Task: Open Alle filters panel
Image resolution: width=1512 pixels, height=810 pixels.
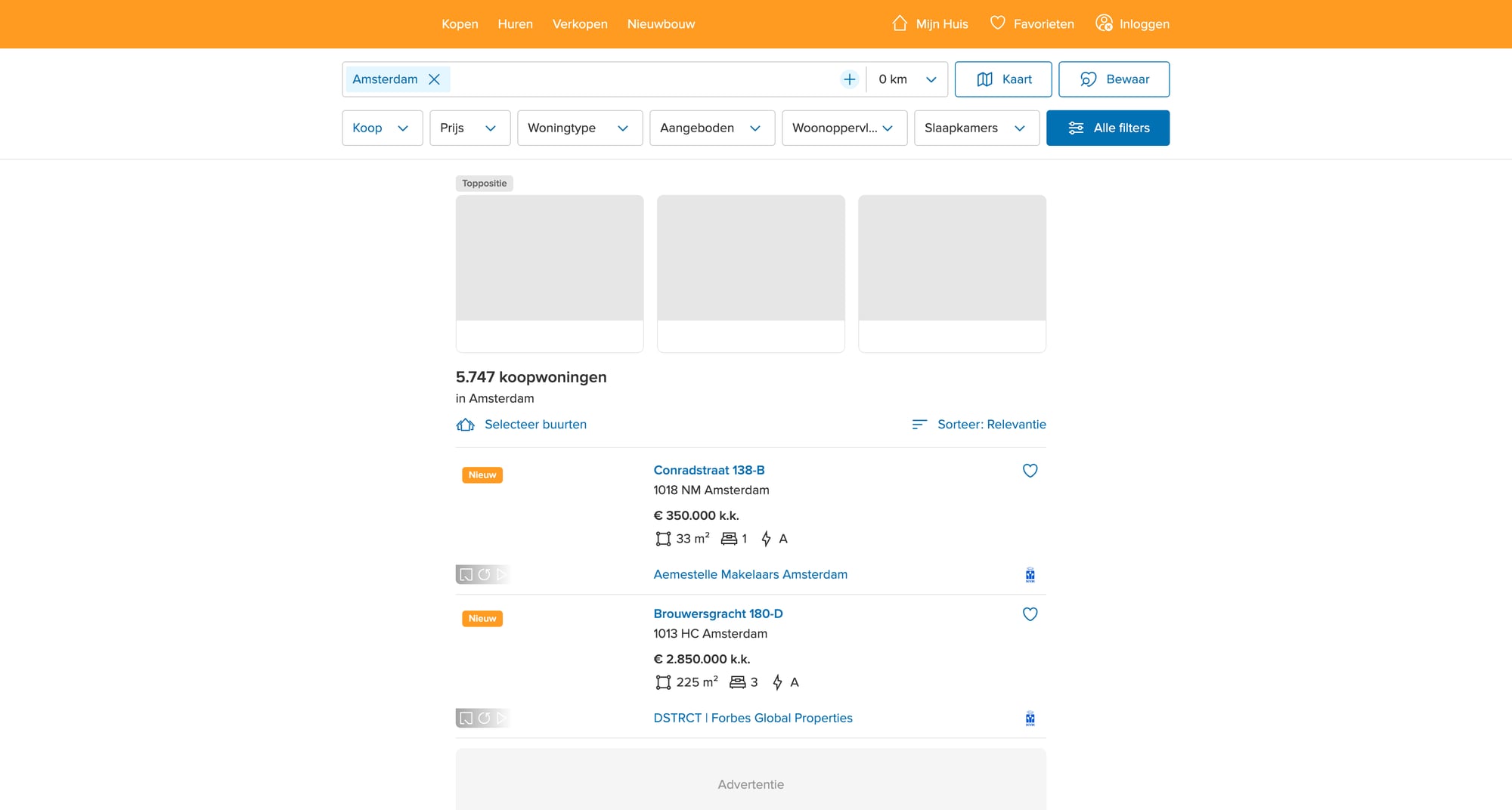Action: (1108, 128)
